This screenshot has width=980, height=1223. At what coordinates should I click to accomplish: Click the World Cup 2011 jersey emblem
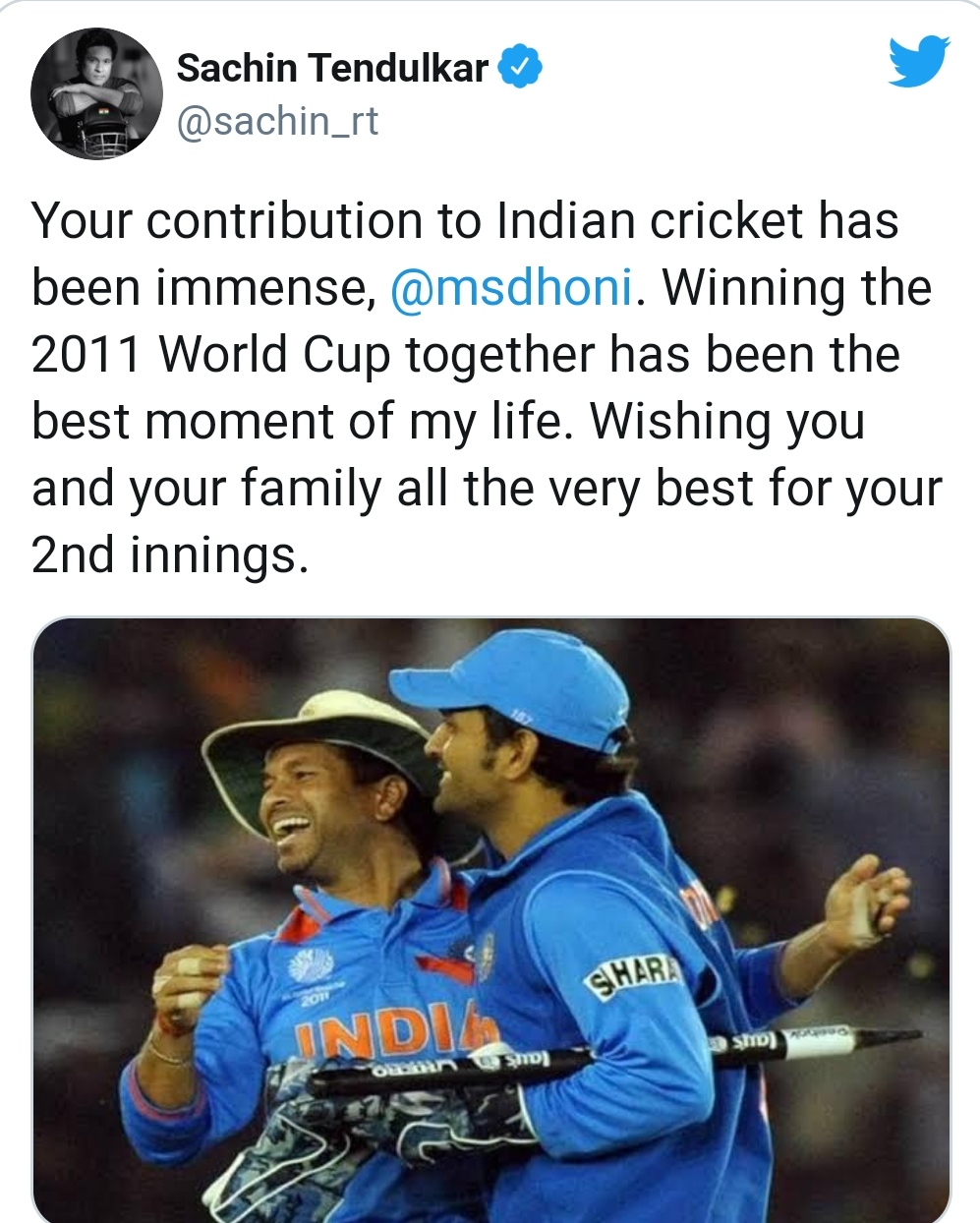311,974
